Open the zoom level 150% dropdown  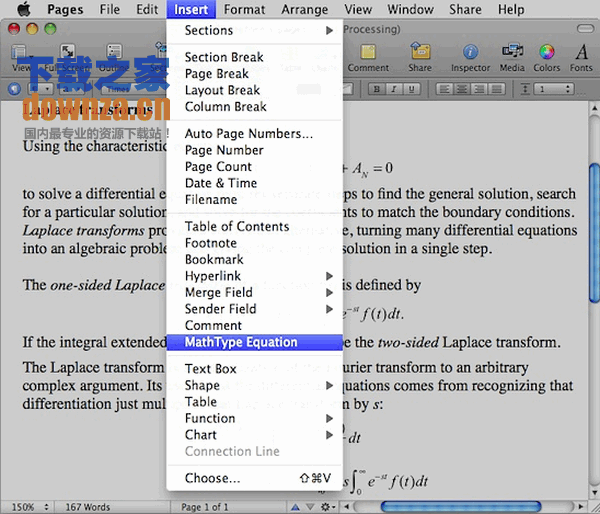pyautogui.click(x=30, y=507)
